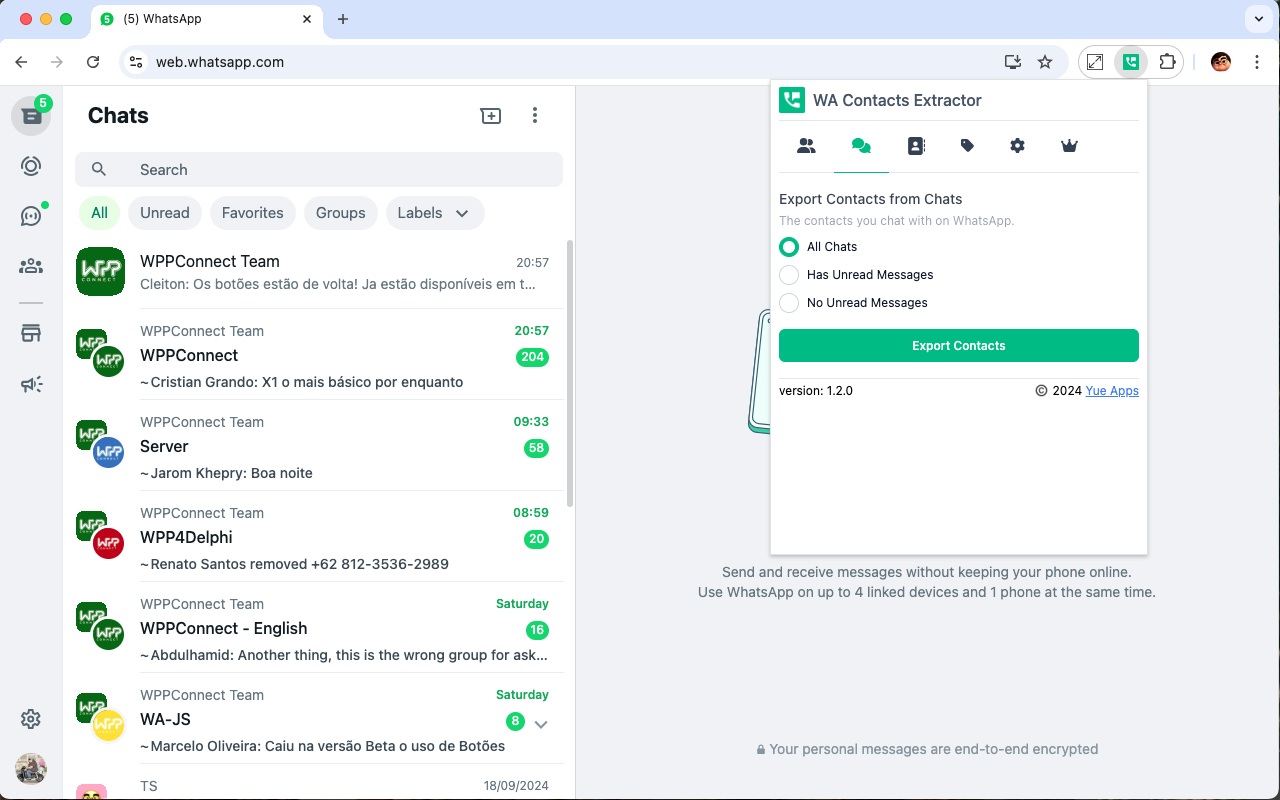Click the new chat icon beside Chats
The height and width of the screenshot is (800, 1280).
(491, 116)
